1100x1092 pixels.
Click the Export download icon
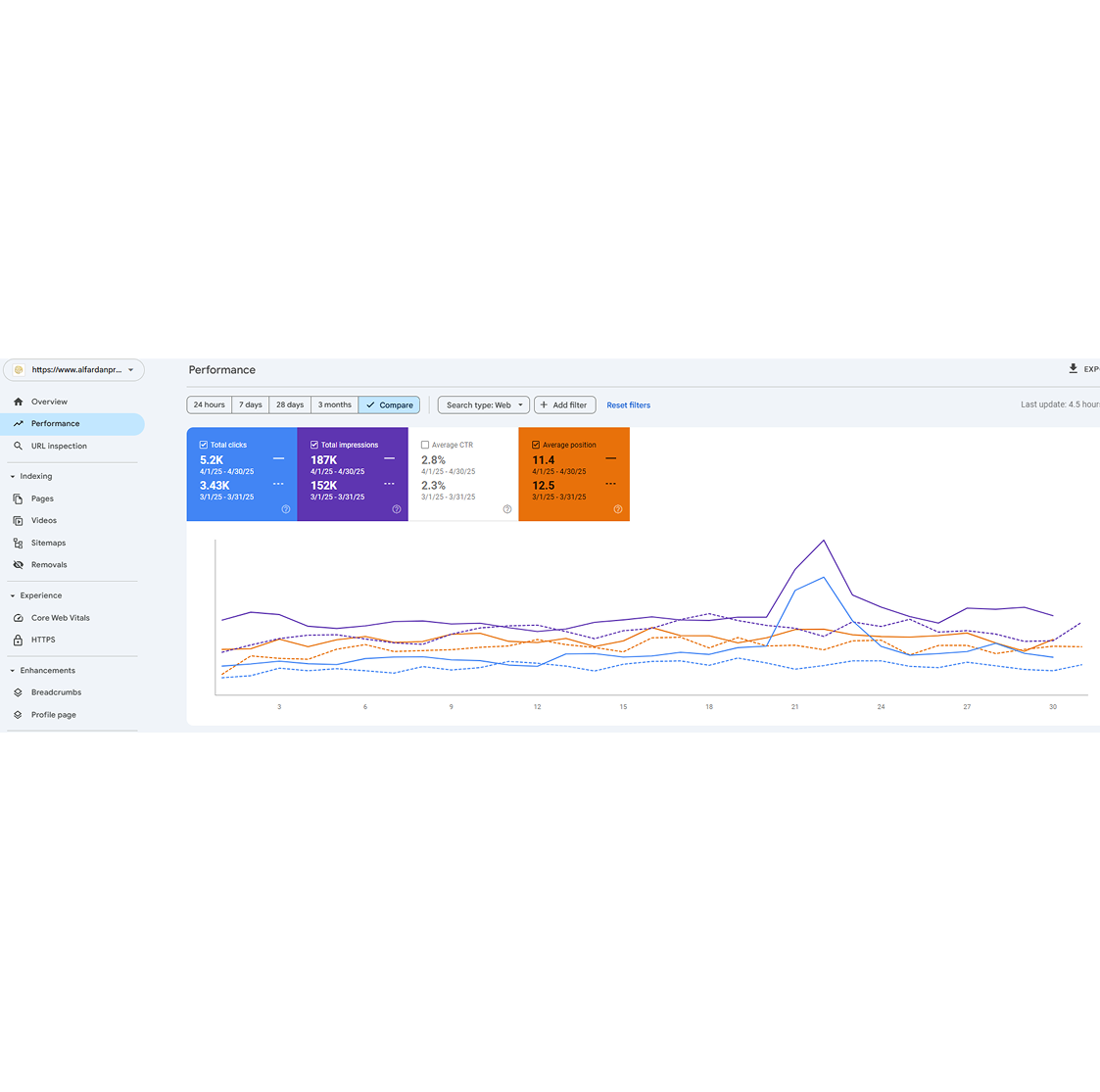(x=1073, y=369)
